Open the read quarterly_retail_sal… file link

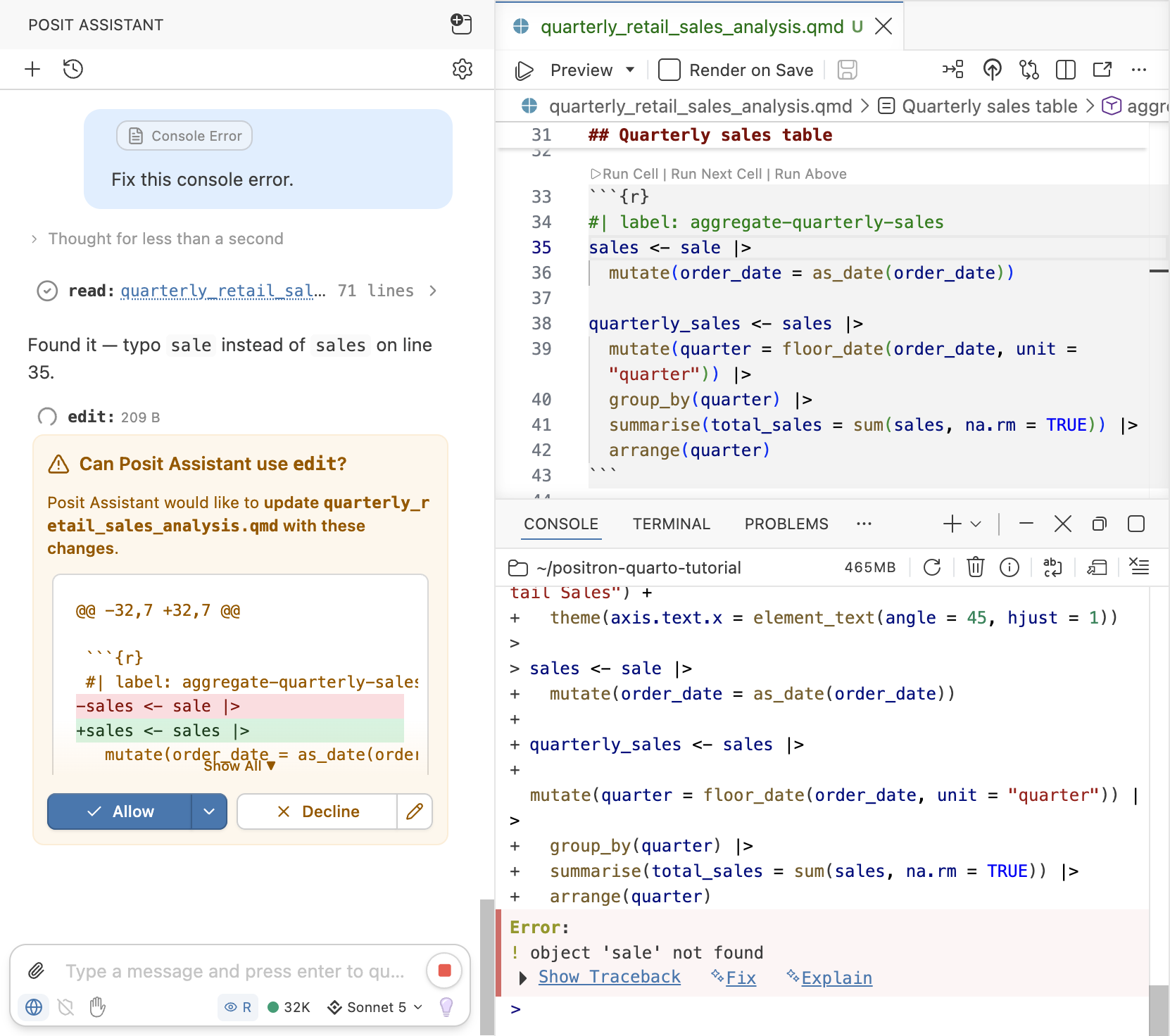tap(223, 291)
